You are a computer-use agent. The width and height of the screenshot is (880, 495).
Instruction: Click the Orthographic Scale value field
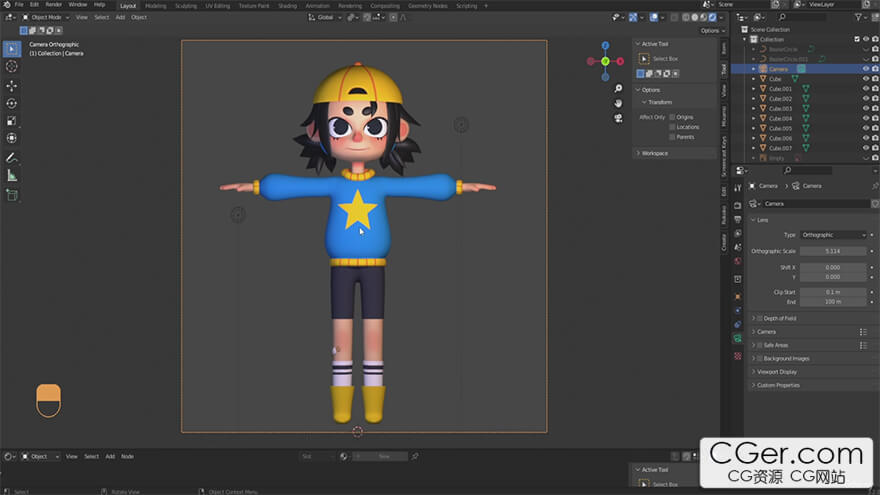tap(833, 251)
